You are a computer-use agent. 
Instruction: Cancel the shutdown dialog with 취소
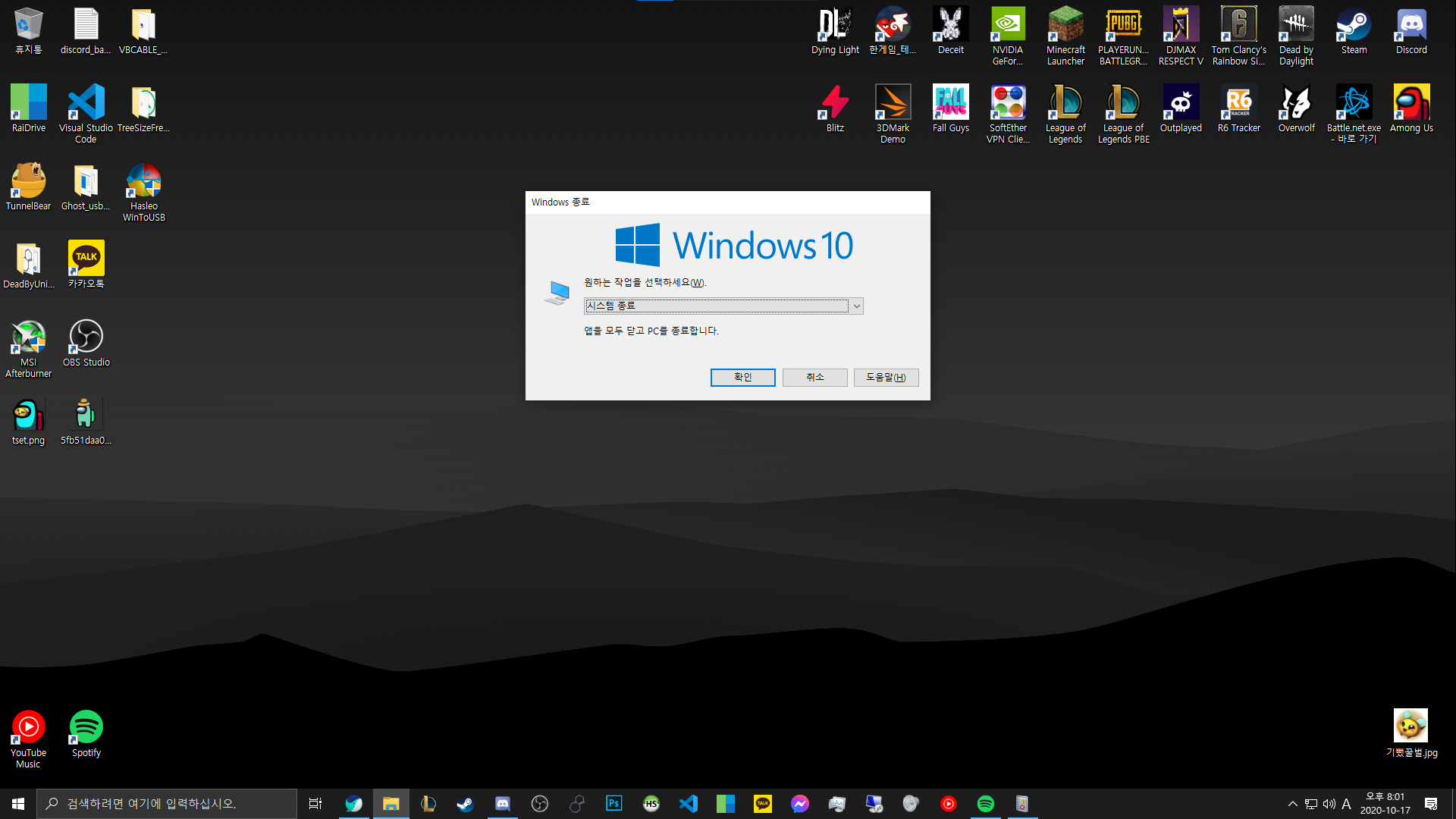(814, 377)
